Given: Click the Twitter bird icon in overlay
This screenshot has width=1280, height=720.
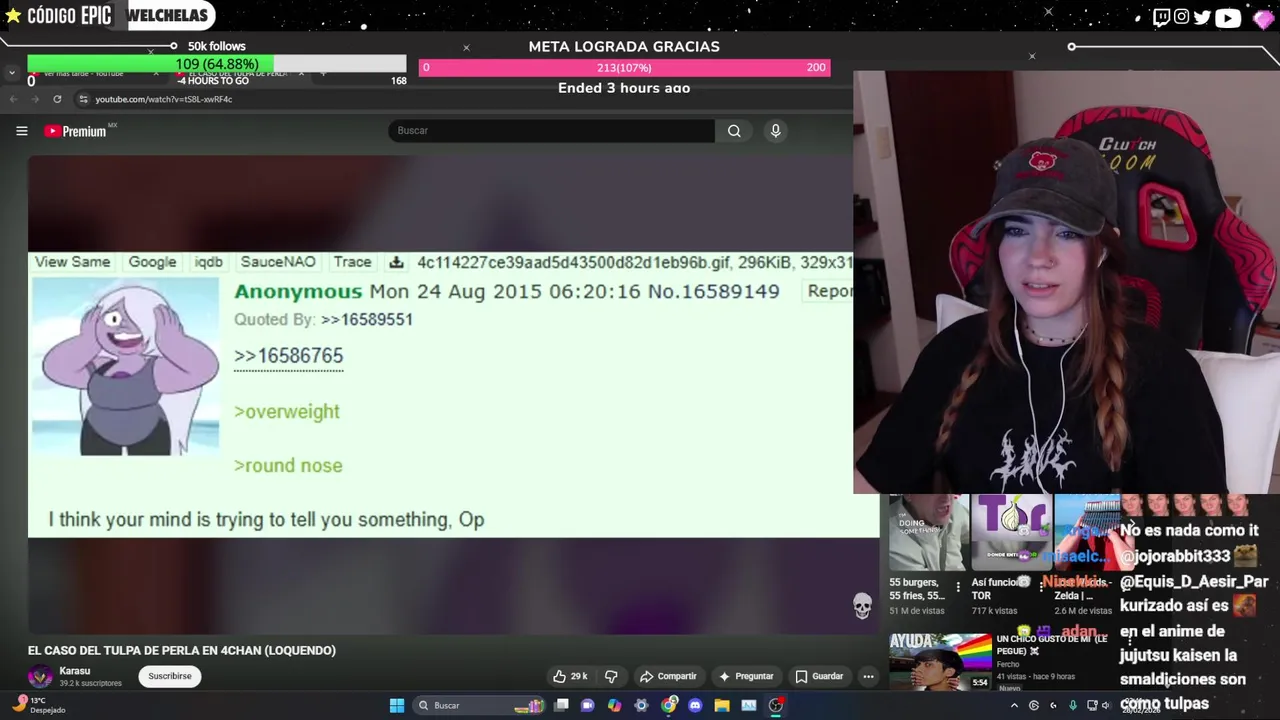Looking at the screenshot, I should 1202,17.
